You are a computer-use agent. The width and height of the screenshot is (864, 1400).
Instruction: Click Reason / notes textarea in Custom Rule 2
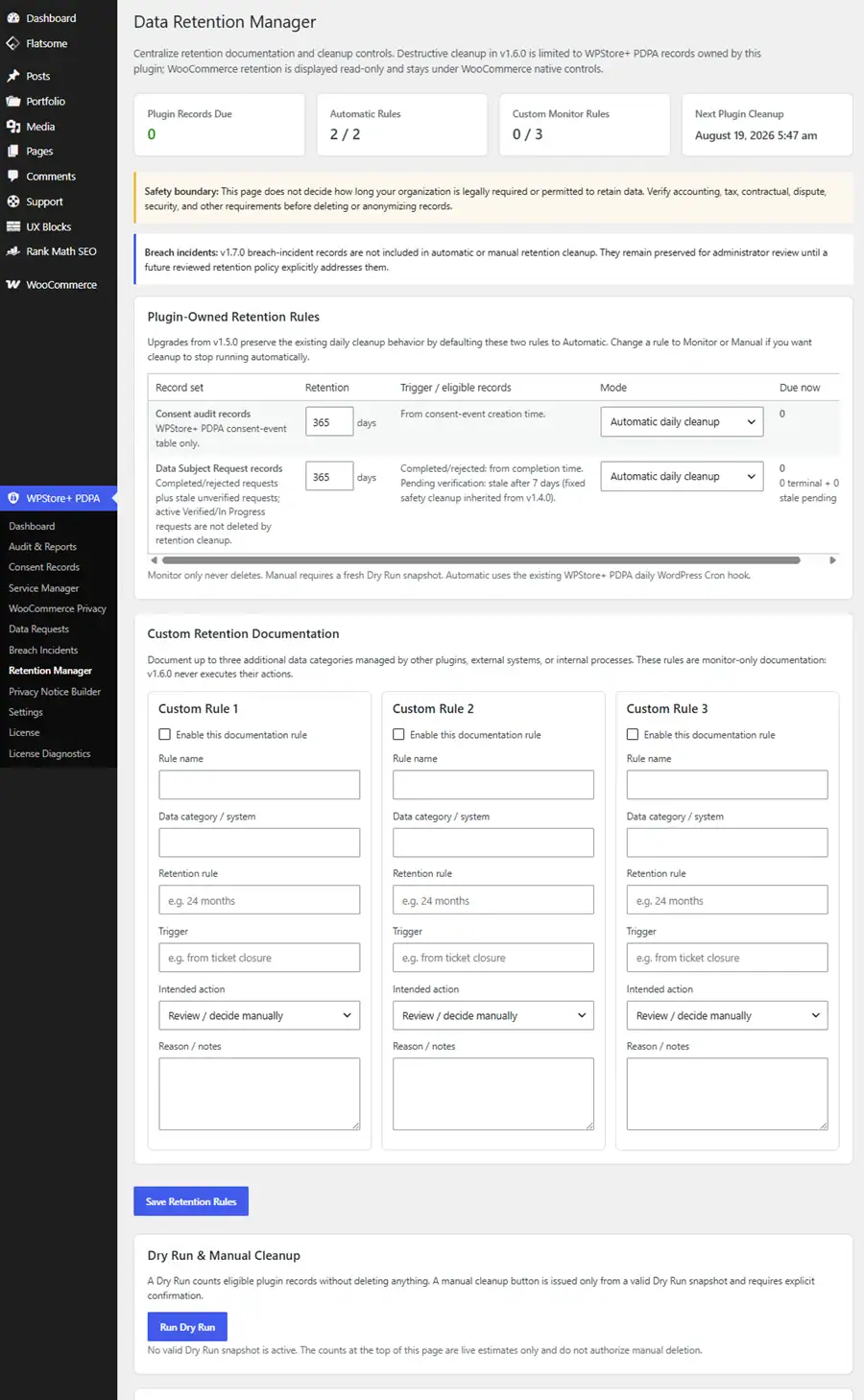tap(493, 1094)
